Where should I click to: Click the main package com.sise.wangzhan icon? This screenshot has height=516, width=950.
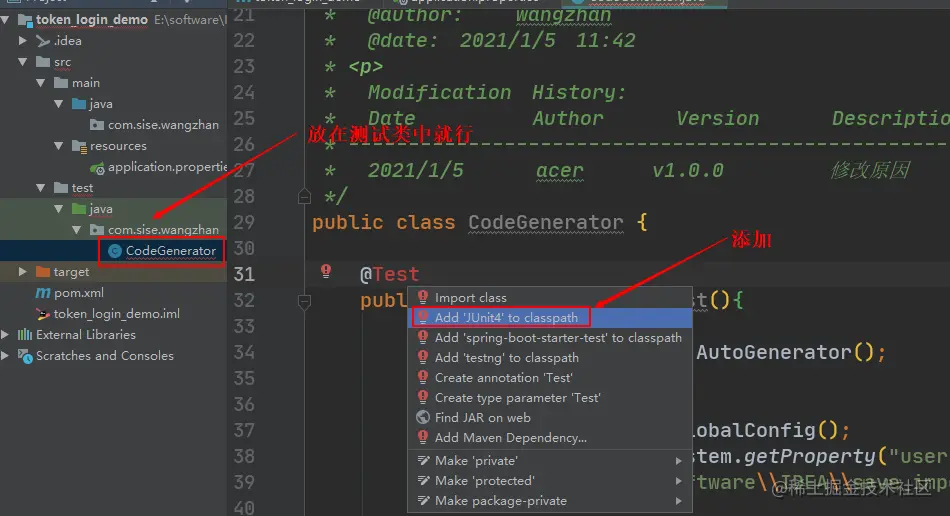(96, 125)
